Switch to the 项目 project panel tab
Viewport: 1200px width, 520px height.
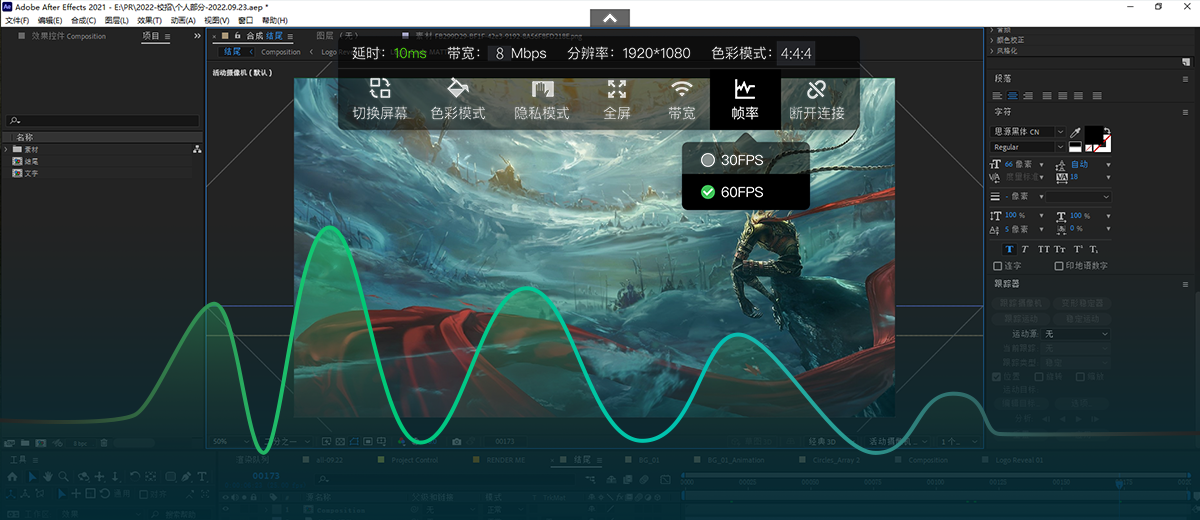pos(151,36)
